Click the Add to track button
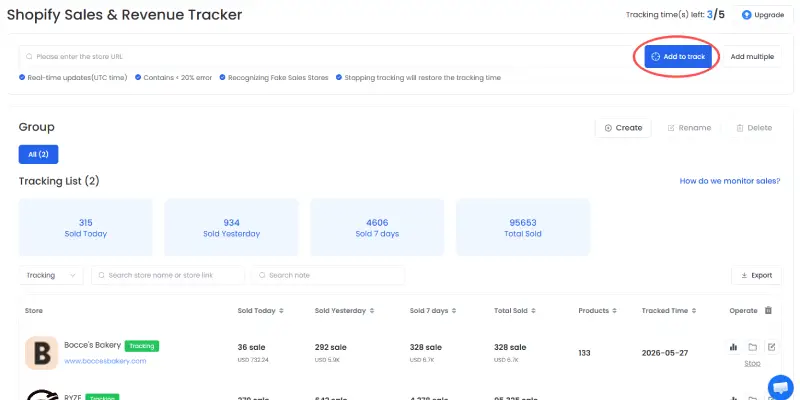Viewport: 800px width, 400px height. (x=678, y=57)
